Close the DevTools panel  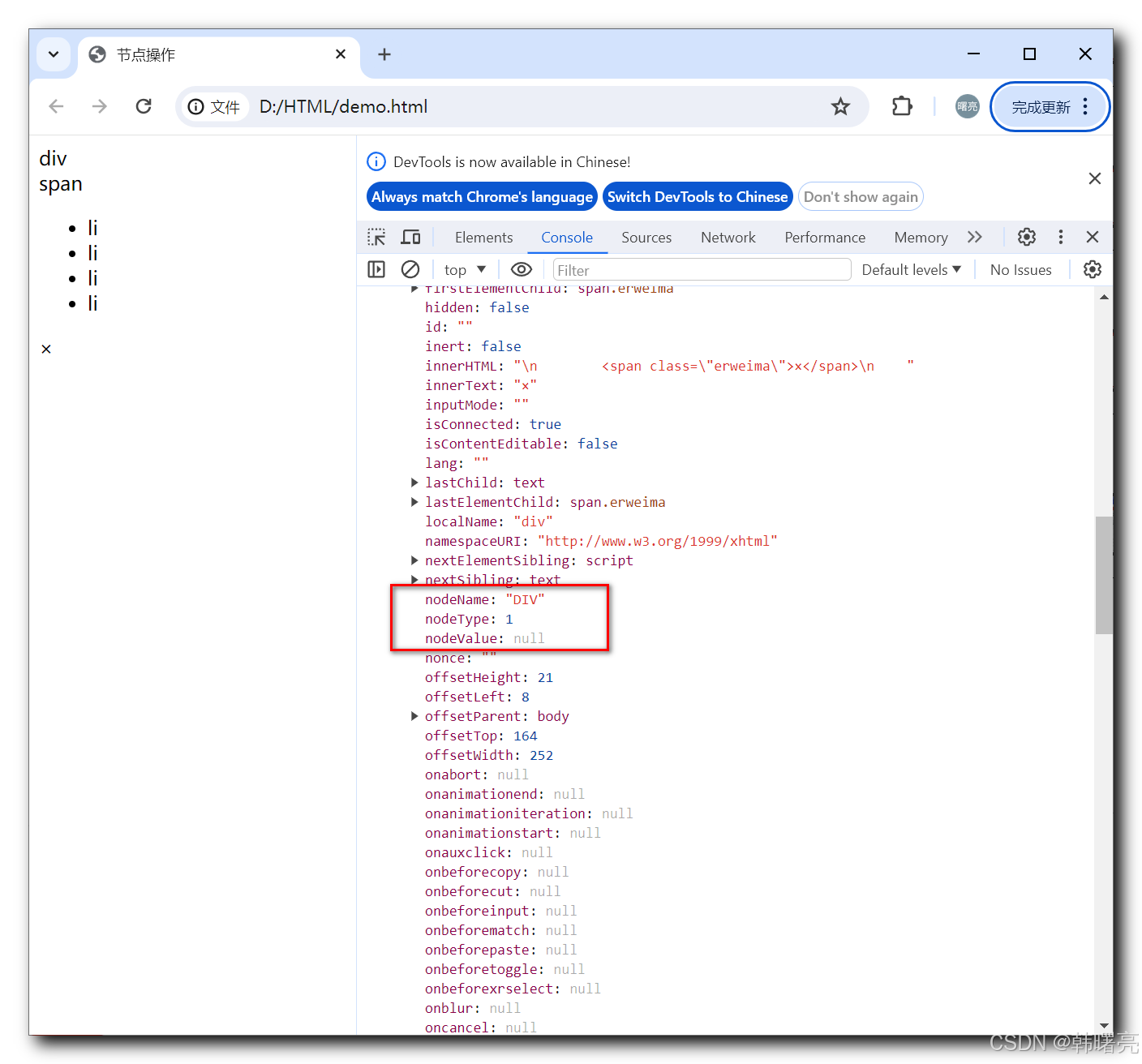click(1093, 237)
